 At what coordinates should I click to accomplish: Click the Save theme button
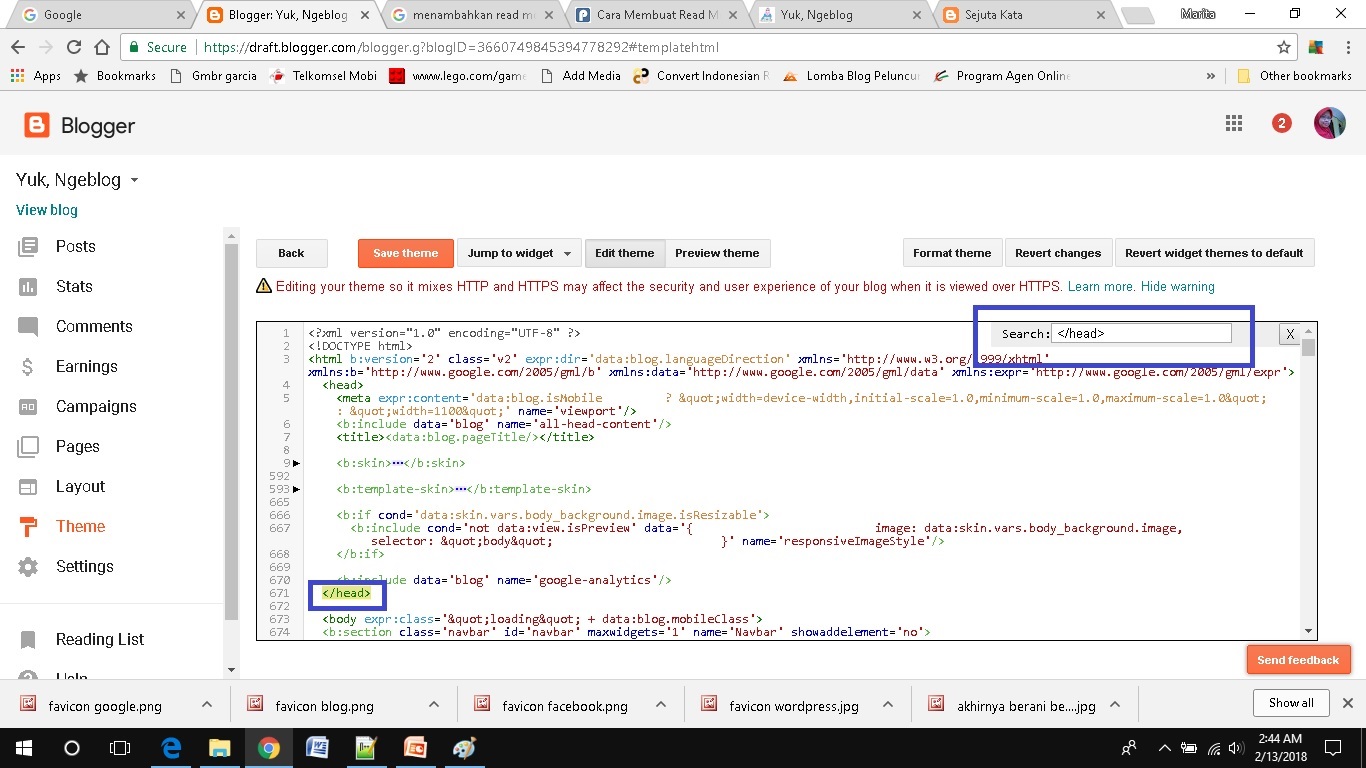pyautogui.click(x=405, y=253)
